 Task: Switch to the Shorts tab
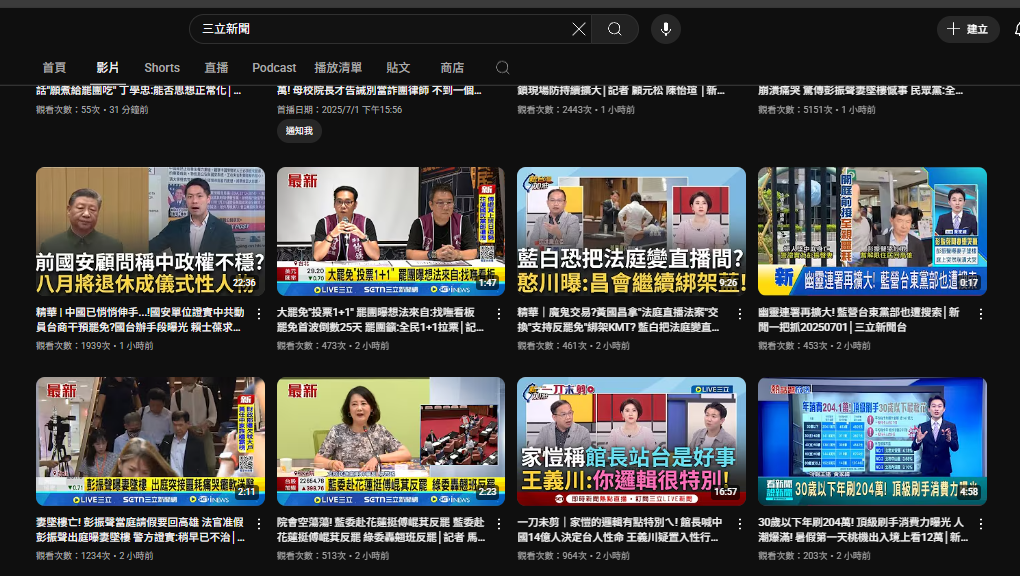tap(162, 68)
